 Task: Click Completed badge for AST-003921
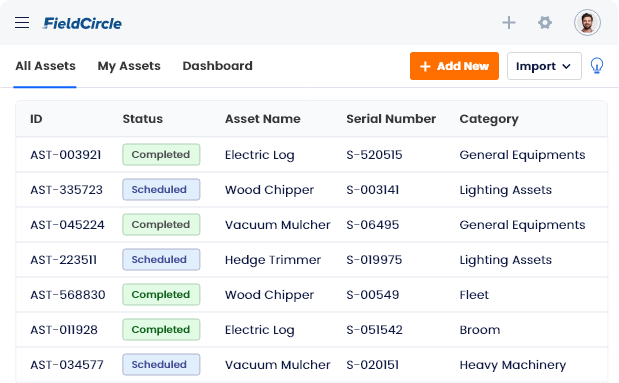click(161, 154)
